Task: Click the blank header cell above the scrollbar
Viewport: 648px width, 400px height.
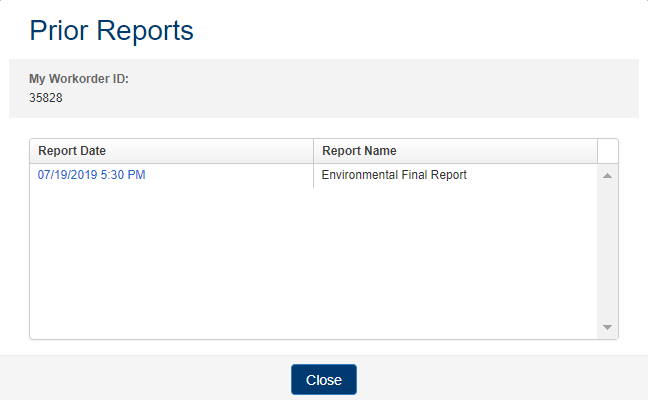Action: pyautogui.click(x=607, y=151)
